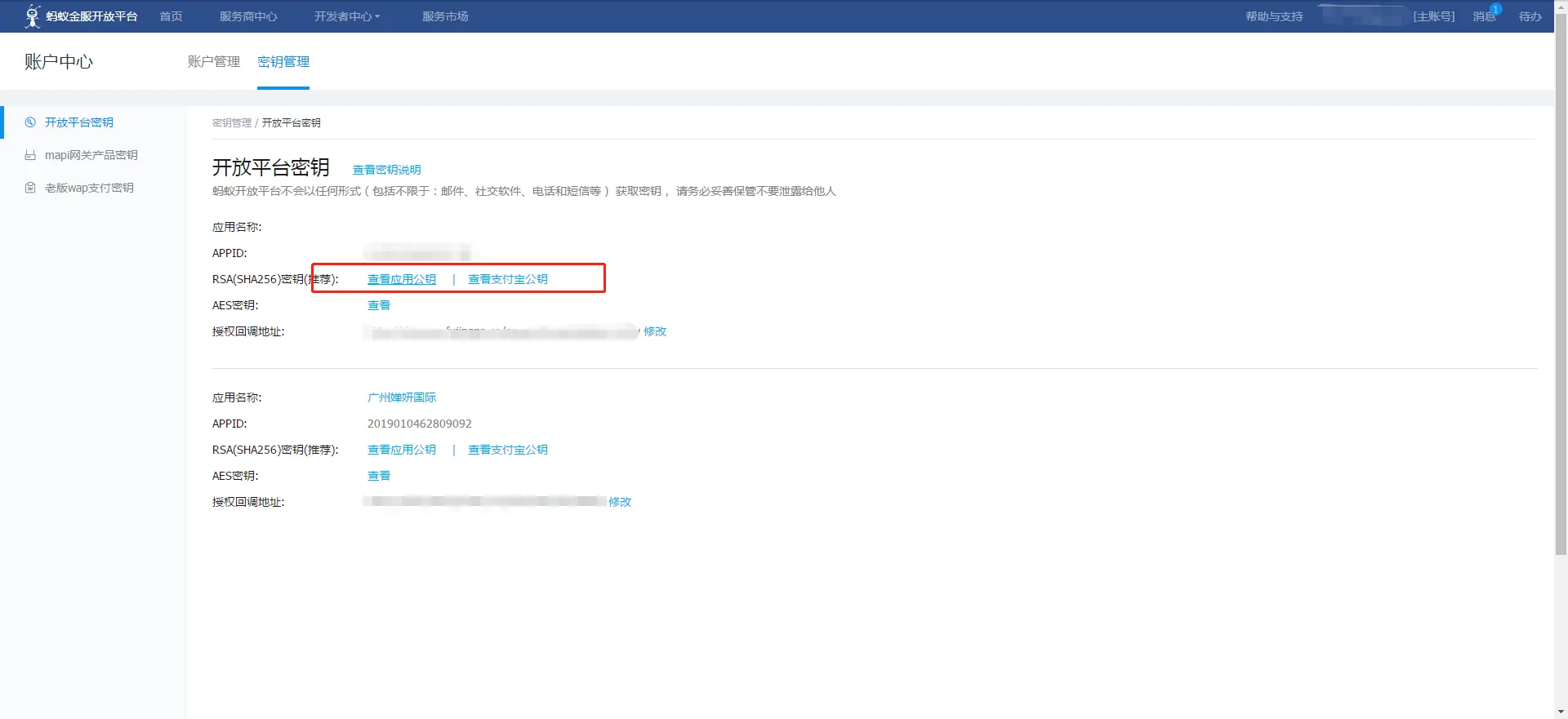
Task: Click 查看支付宝公钥 for 广州婵妍国际
Action: pos(508,450)
